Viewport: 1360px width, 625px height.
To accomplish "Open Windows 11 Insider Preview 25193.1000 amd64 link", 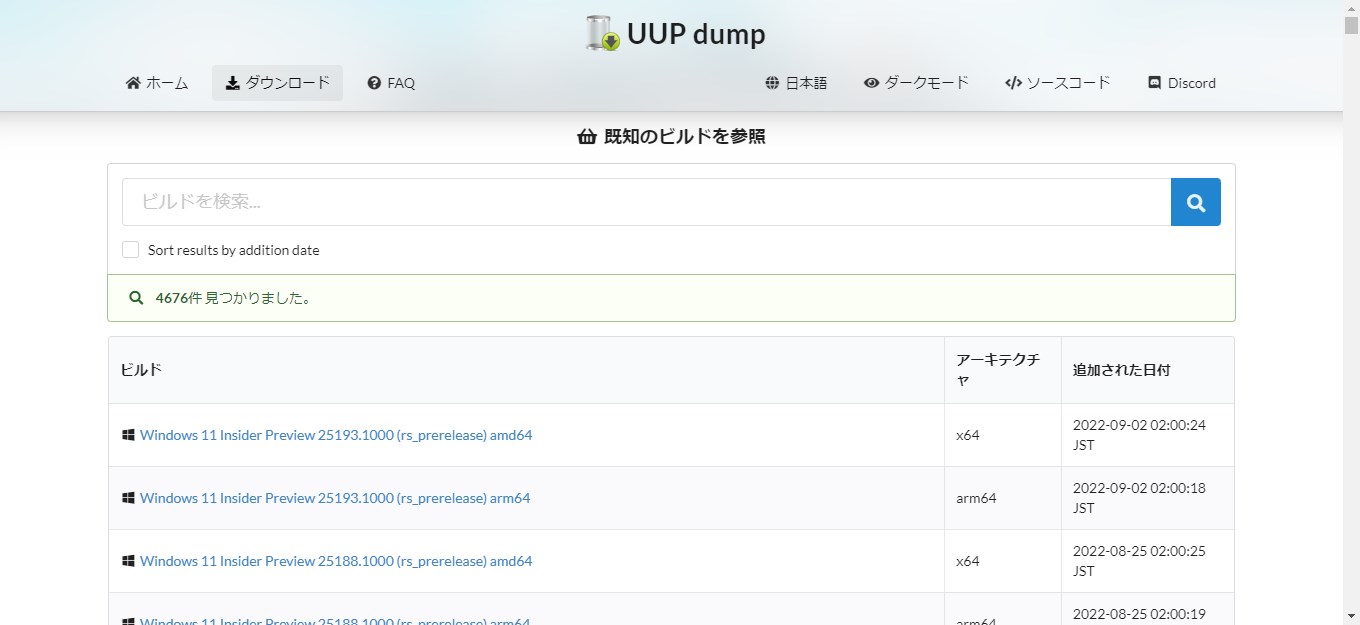I will pos(336,435).
